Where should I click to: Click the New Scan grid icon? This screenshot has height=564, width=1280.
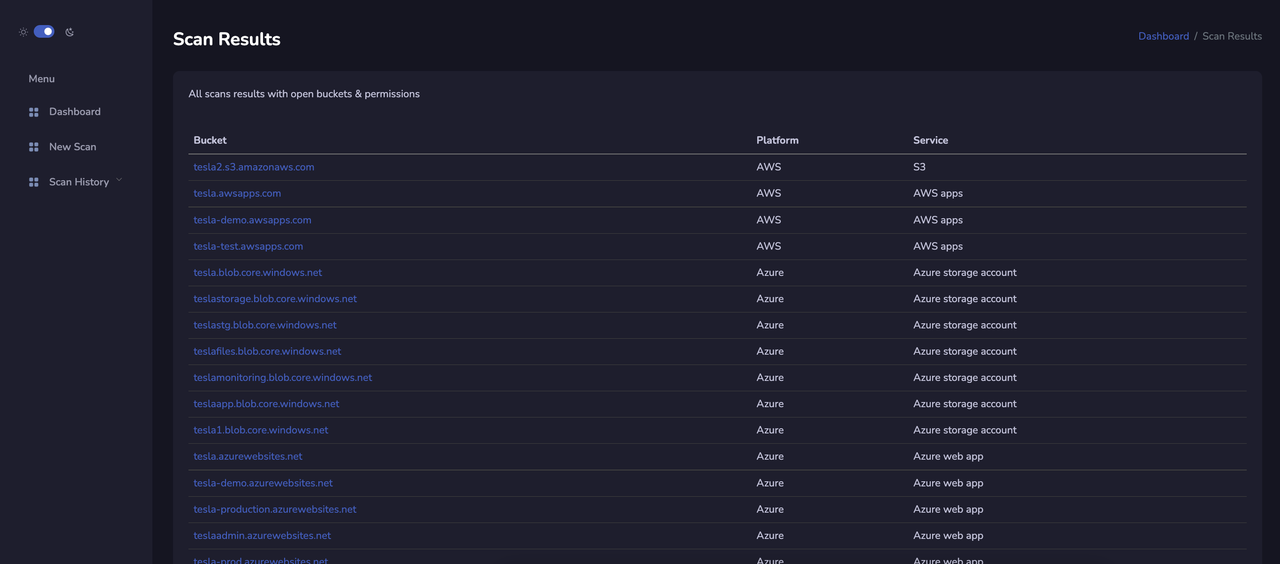[34, 147]
